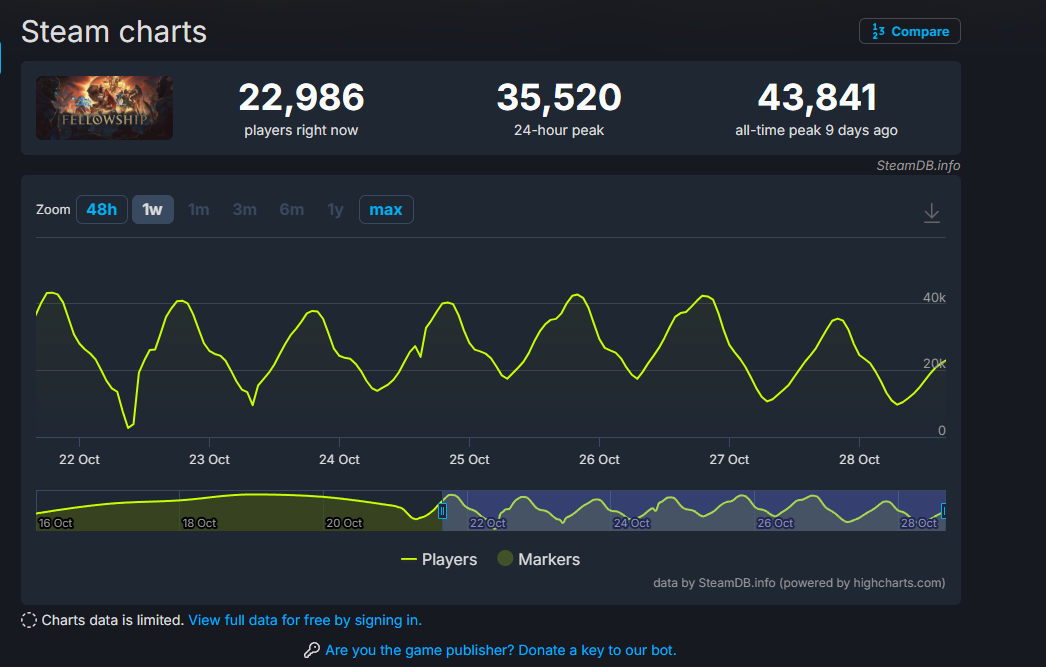Click the 35,520 24-hour peak value

pos(559,97)
